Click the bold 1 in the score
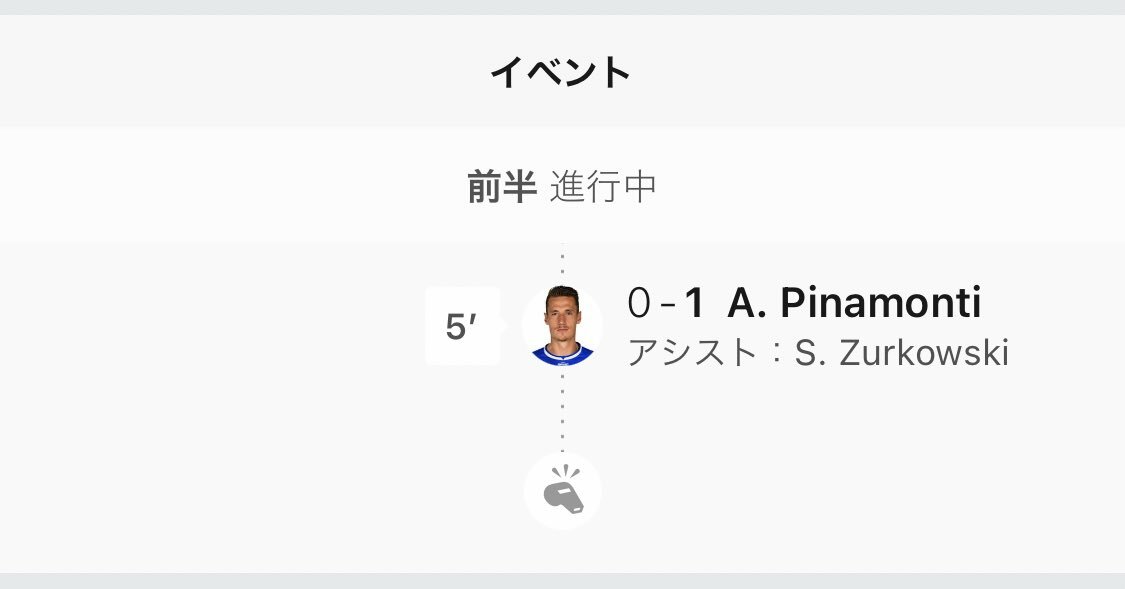Image resolution: width=1125 pixels, height=589 pixels. (x=694, y=303)
